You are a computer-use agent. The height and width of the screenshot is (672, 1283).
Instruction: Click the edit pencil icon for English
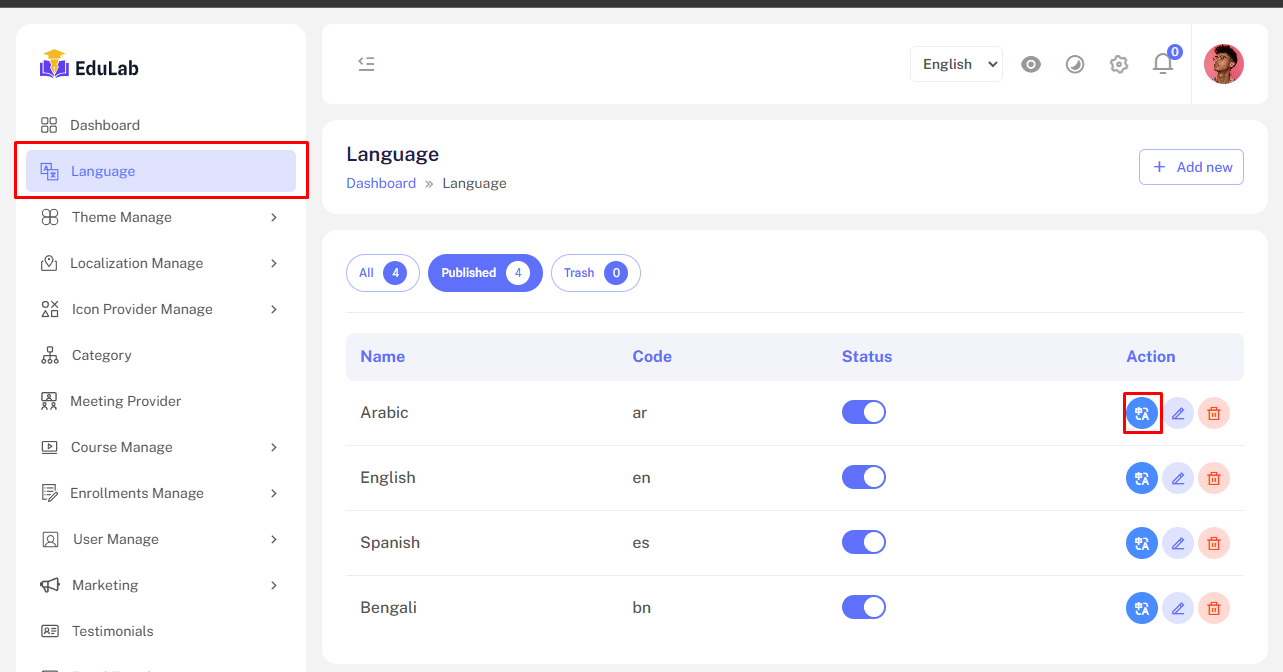click(x=1178, y=478)
